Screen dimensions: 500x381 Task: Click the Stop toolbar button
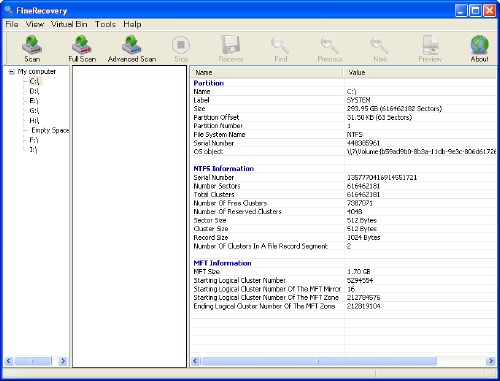coord(181,48)
